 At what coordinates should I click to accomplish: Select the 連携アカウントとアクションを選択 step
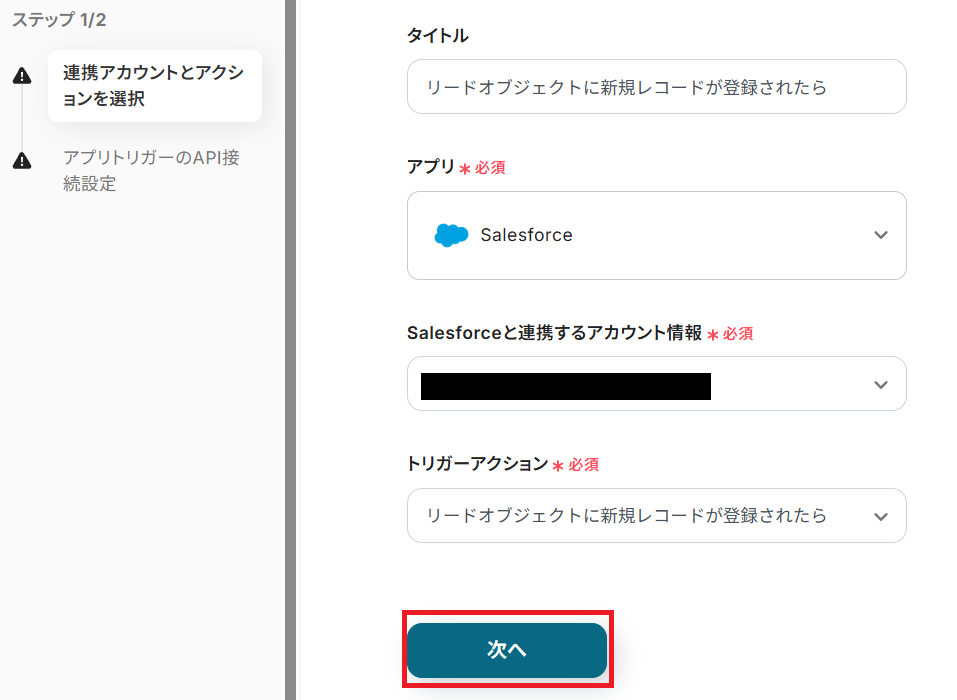point(154,86)
